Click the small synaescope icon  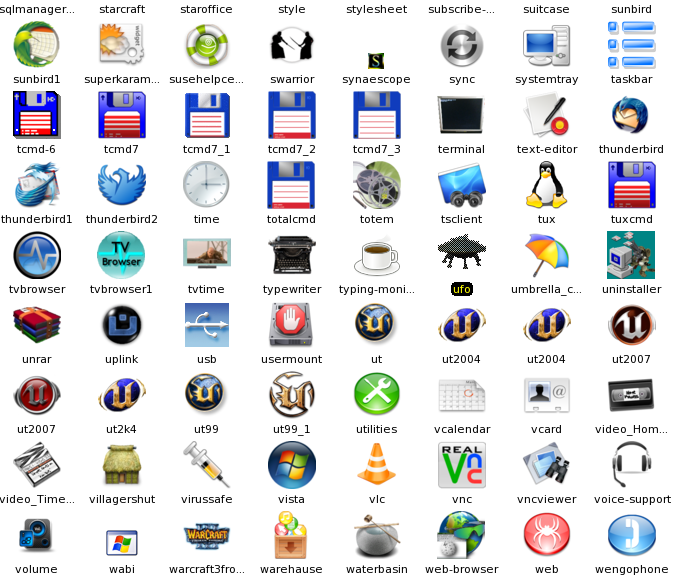click(376, 61)
